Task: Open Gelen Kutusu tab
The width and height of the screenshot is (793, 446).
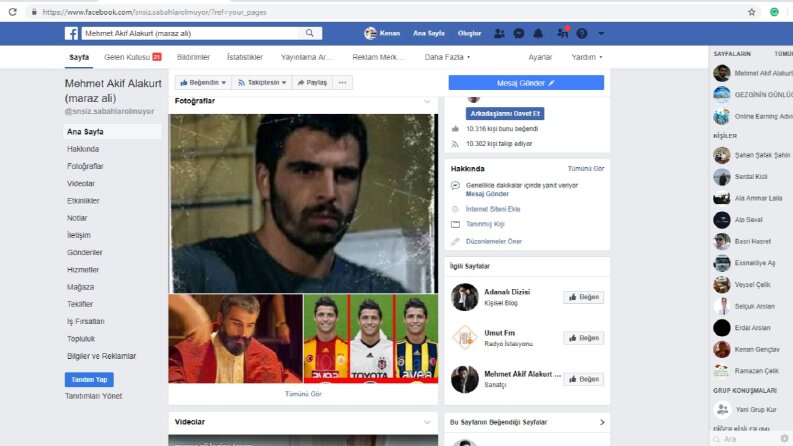Action: [133, 57]
